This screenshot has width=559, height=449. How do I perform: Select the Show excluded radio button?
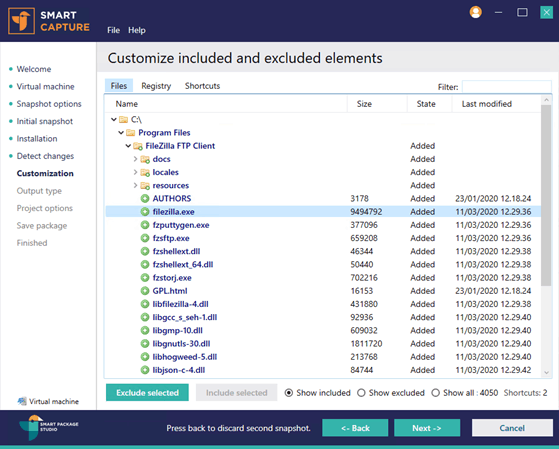pyautogui.click(x=361, y=393)
